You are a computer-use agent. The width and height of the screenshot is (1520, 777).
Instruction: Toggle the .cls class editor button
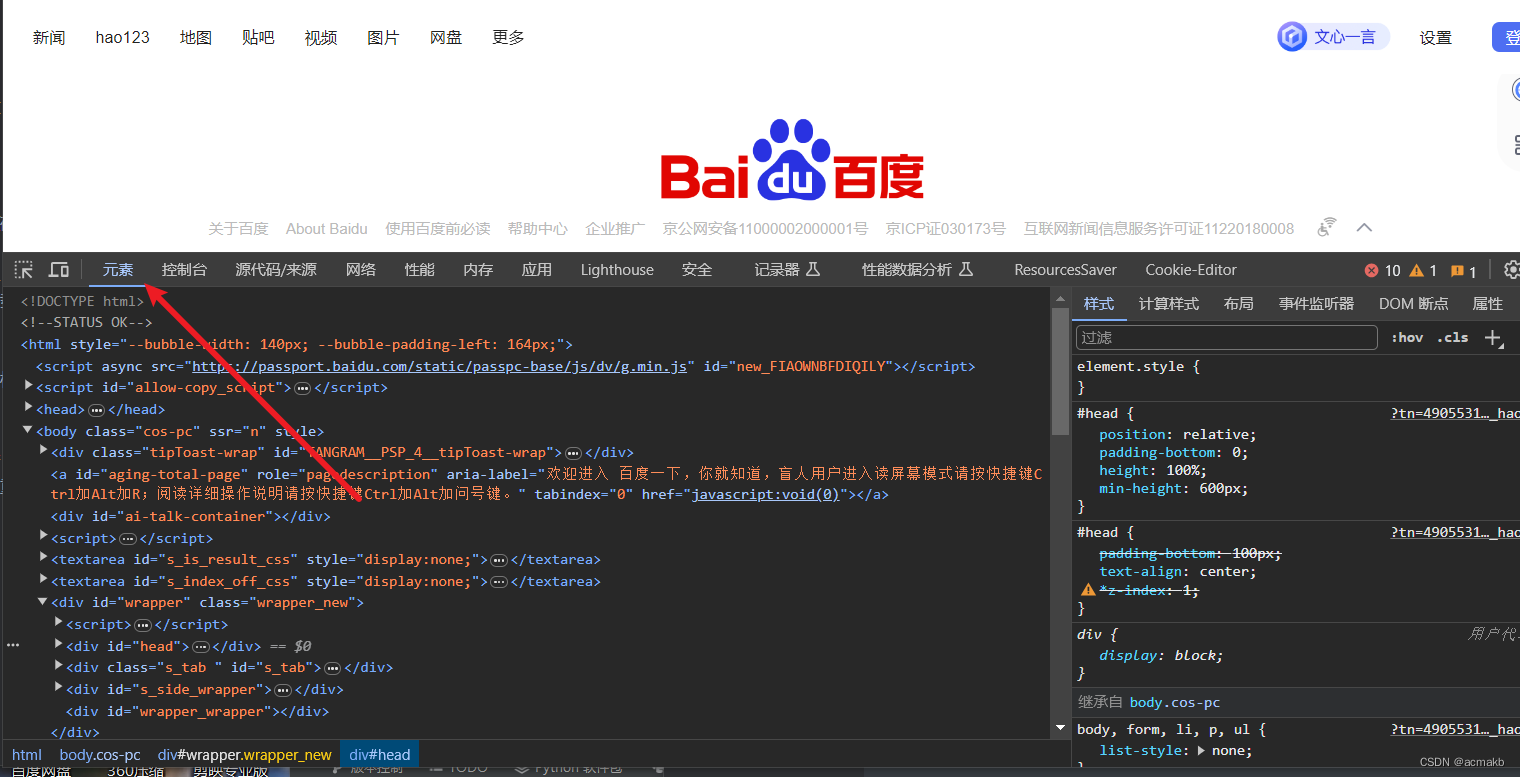click(x=1453, y=338)
